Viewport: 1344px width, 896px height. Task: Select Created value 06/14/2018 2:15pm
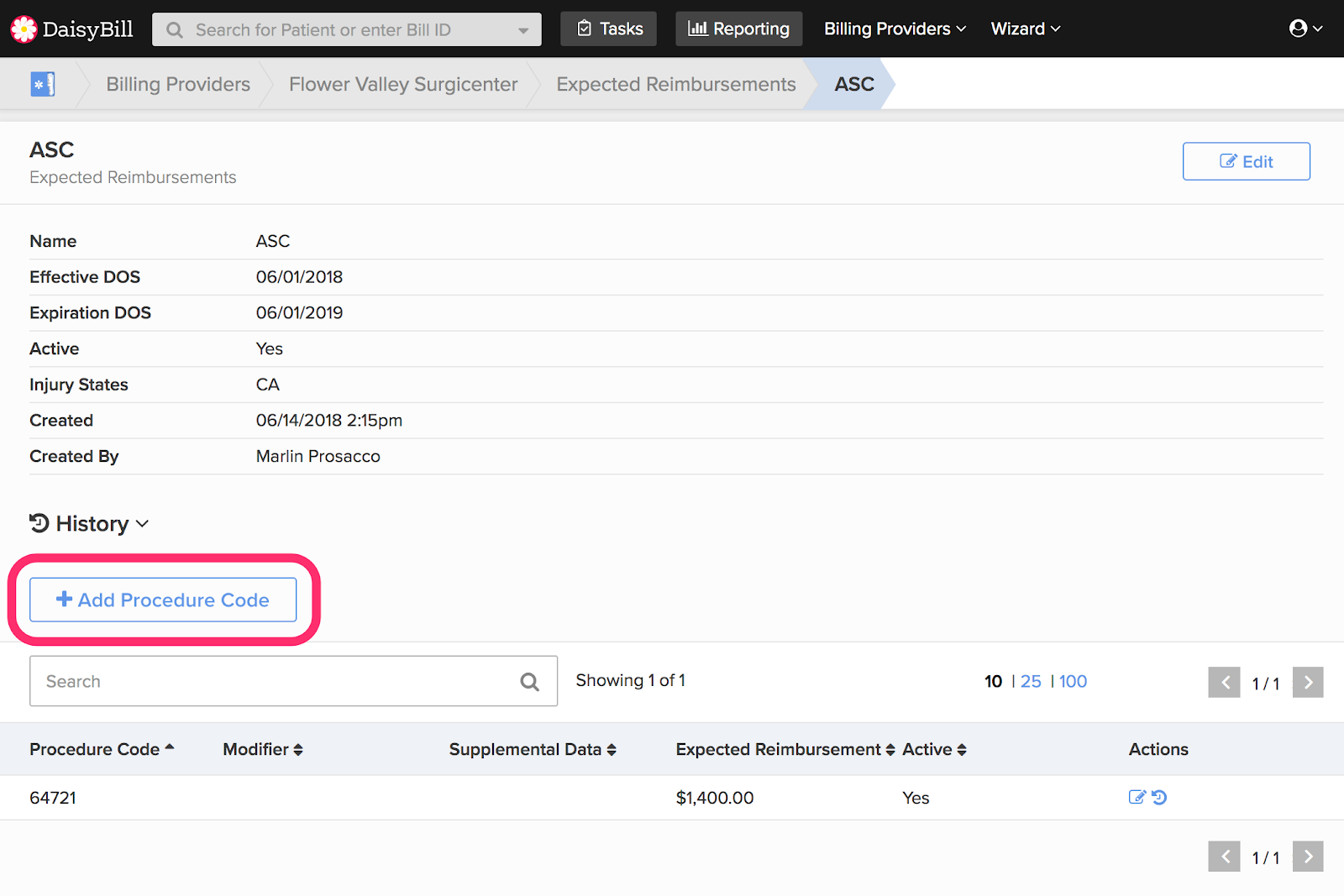click(x=329, y=420)
